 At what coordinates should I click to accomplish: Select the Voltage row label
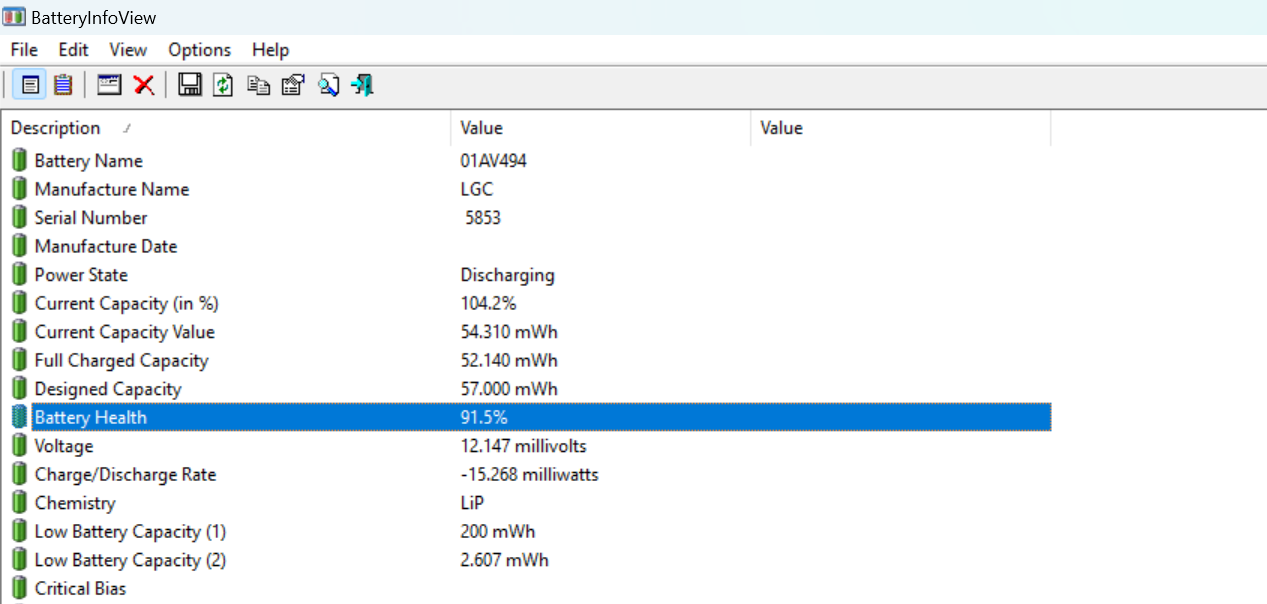64,446
